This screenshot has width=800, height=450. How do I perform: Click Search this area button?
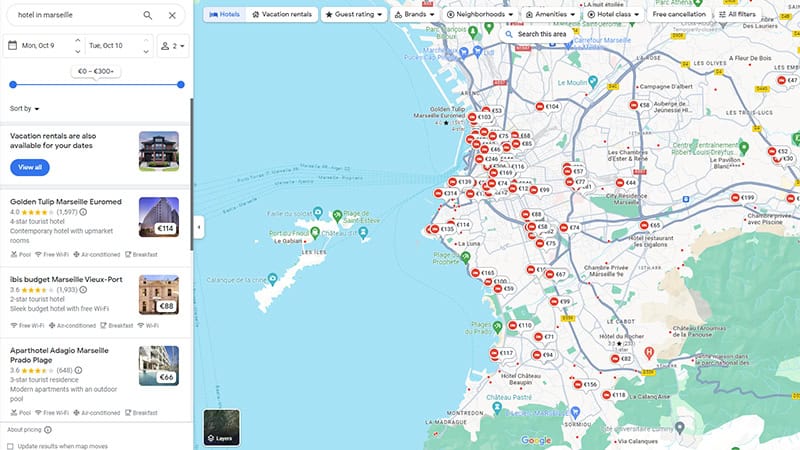coord(536,34)
